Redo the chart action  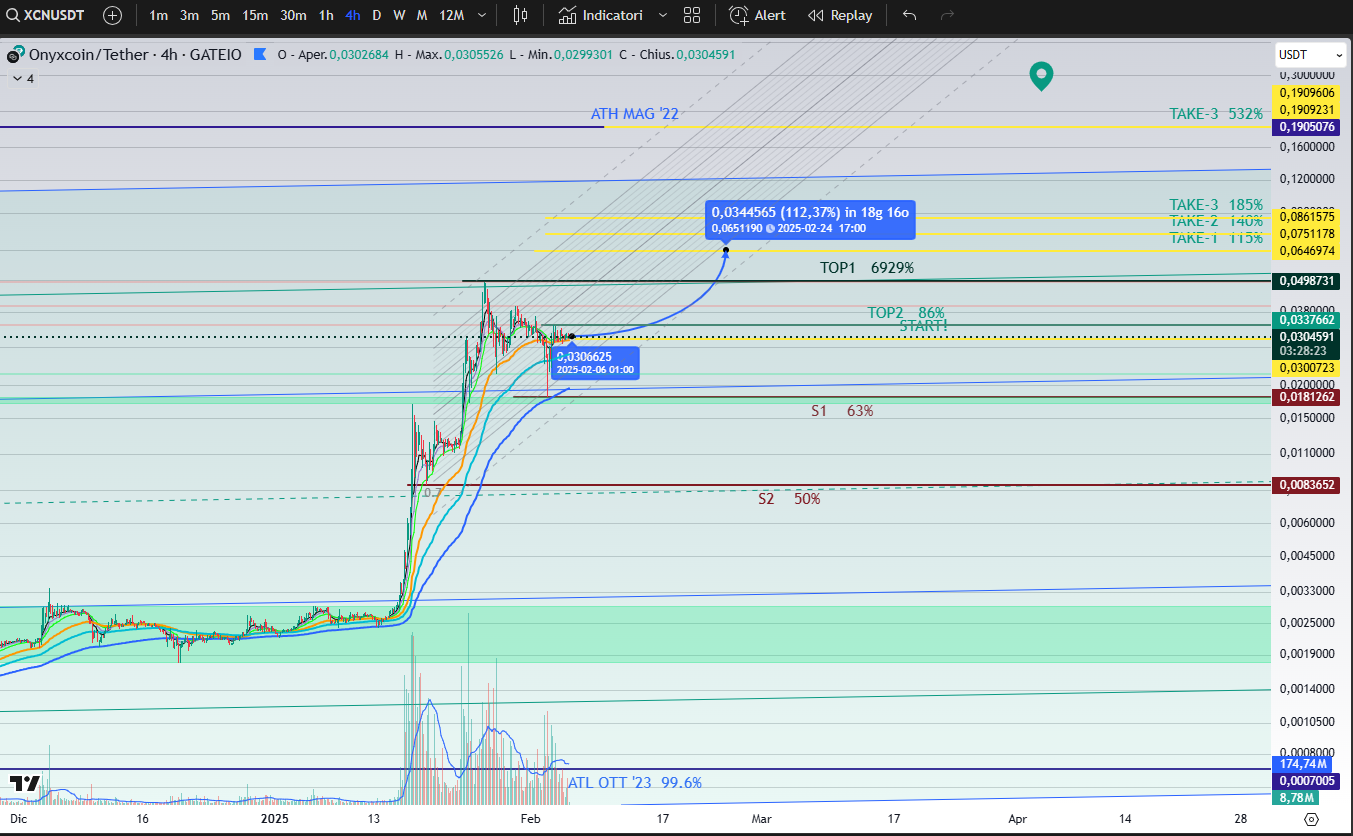click(947, 15)
